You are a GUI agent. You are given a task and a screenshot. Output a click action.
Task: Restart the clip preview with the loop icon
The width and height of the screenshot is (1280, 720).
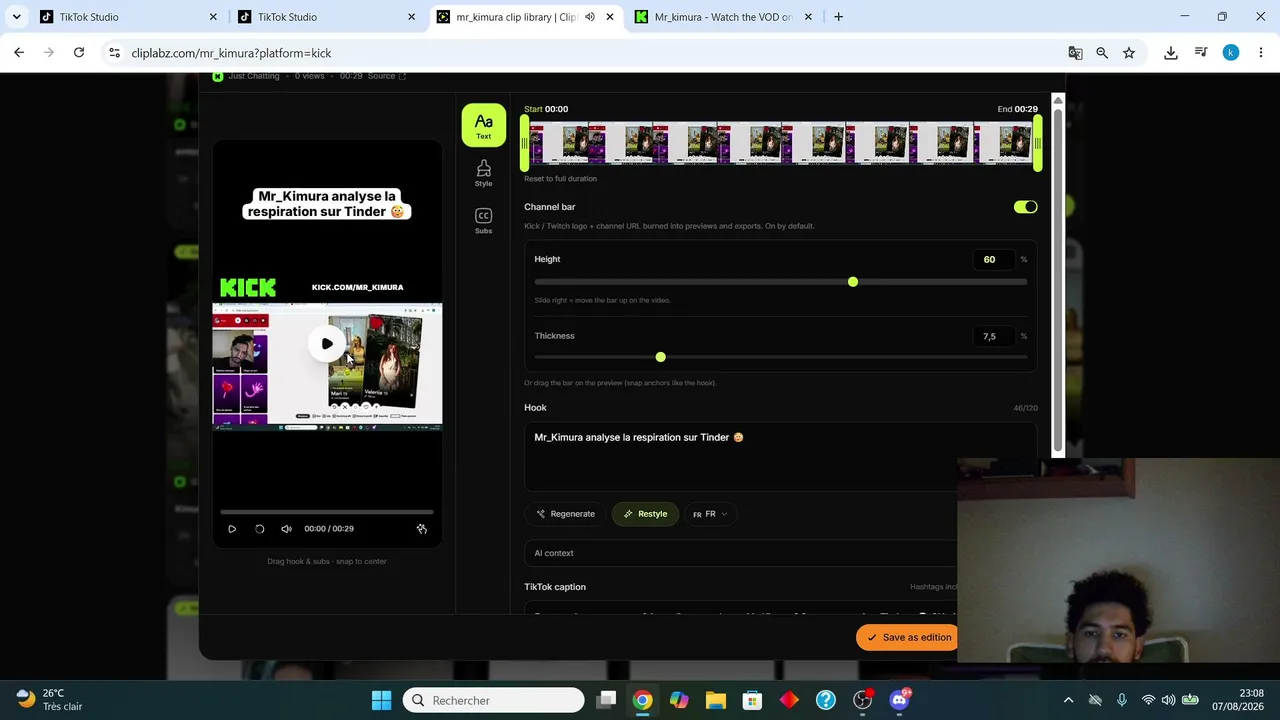click(259, 529)
